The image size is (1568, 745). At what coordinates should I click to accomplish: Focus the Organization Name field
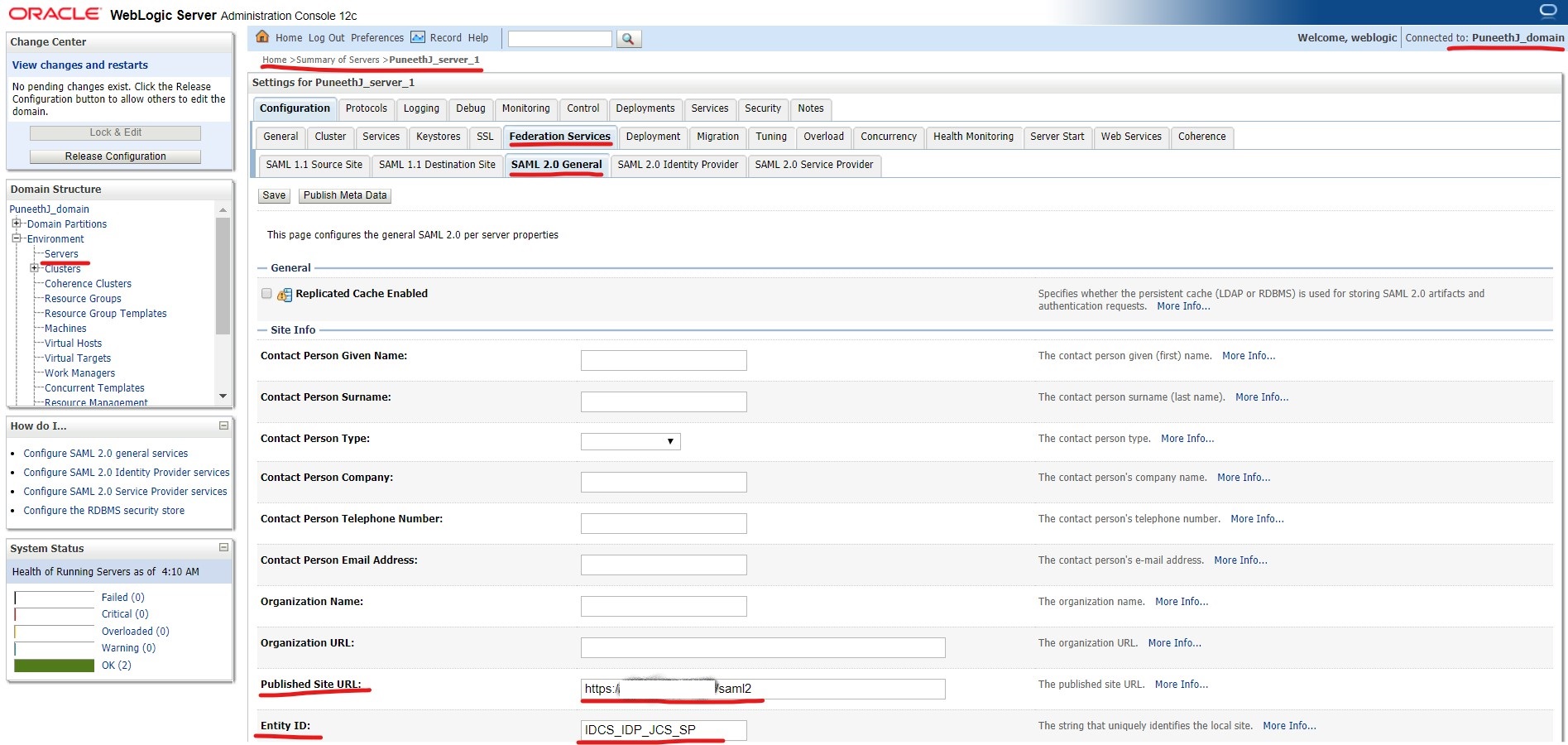(664, 606)
